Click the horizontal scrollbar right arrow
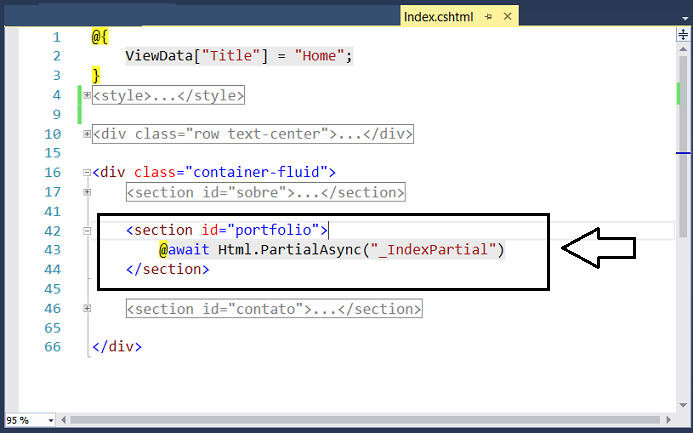 [669, 420]
